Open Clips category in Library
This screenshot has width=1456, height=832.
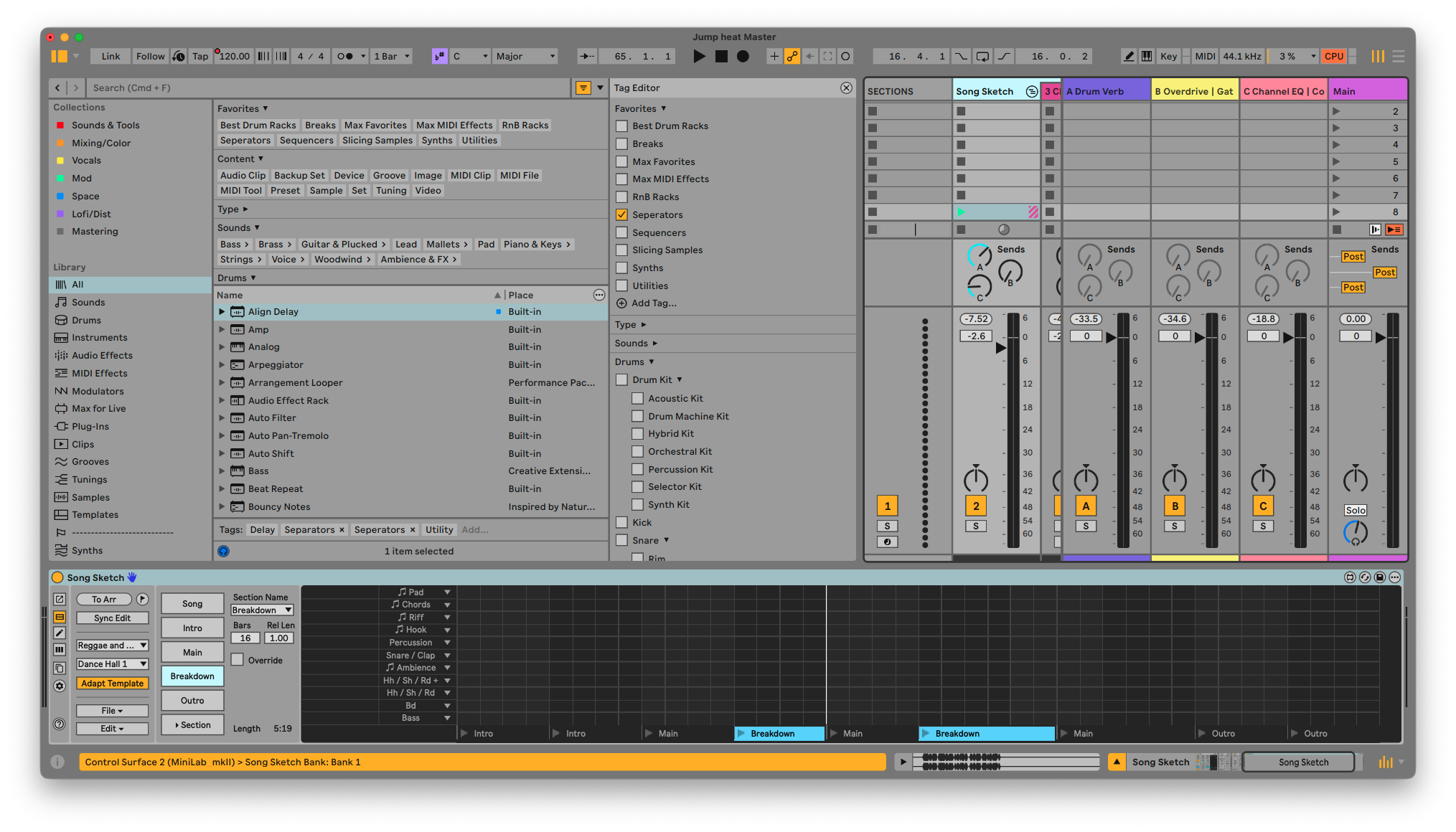83,444
